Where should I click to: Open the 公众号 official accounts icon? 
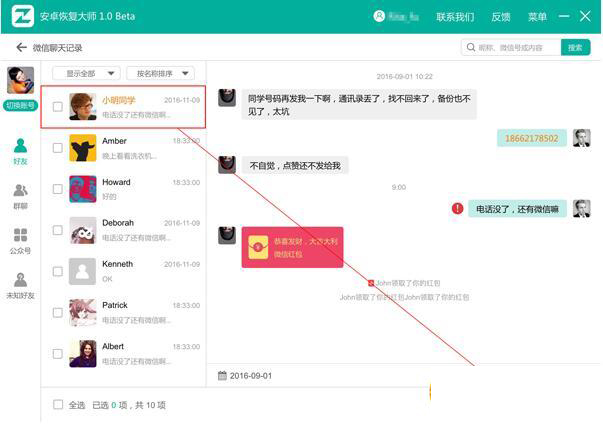pyautogui.click(x=20, y=241)
